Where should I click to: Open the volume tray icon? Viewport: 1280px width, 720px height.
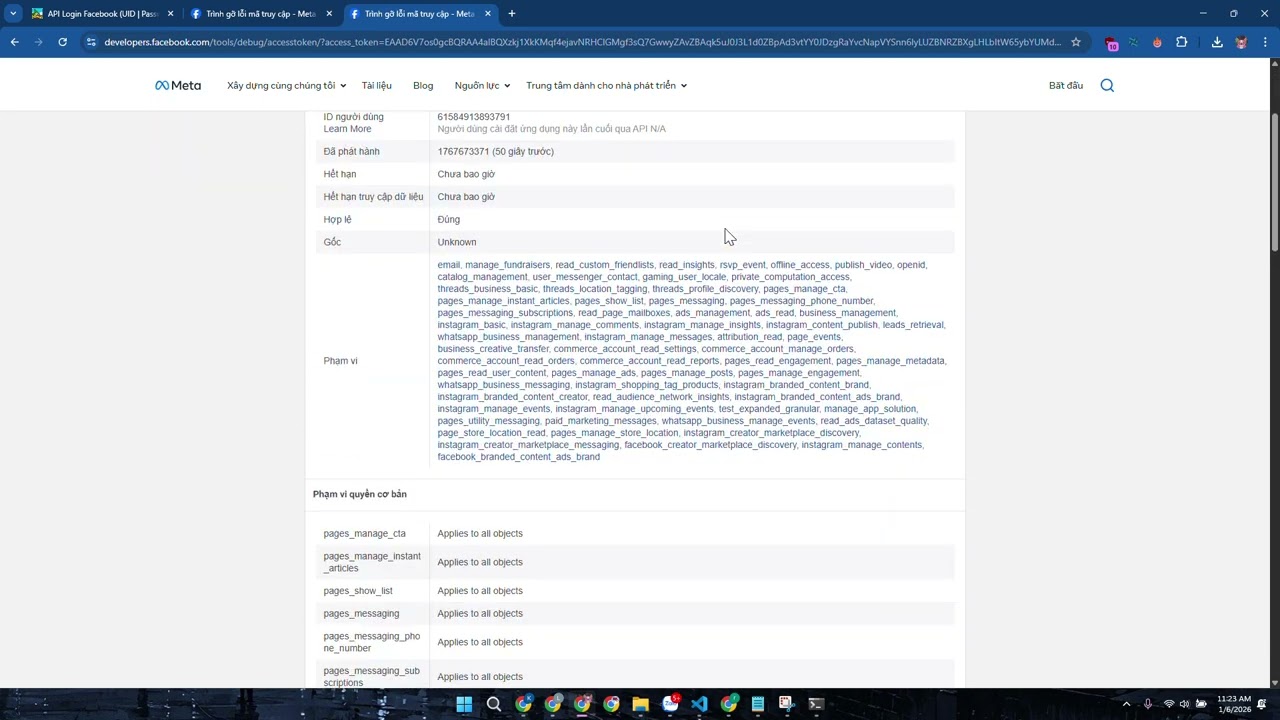(1185, 704)
